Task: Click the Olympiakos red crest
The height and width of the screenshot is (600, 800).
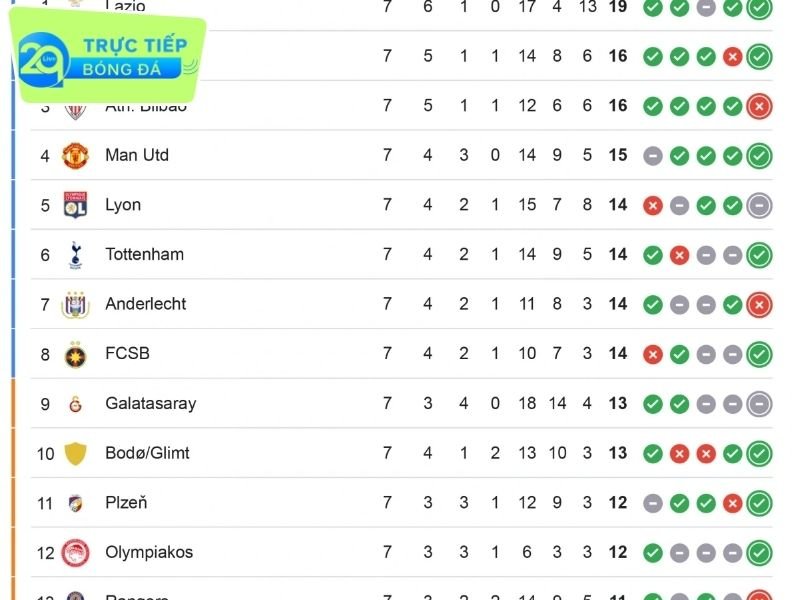Action: pos(75,552)
